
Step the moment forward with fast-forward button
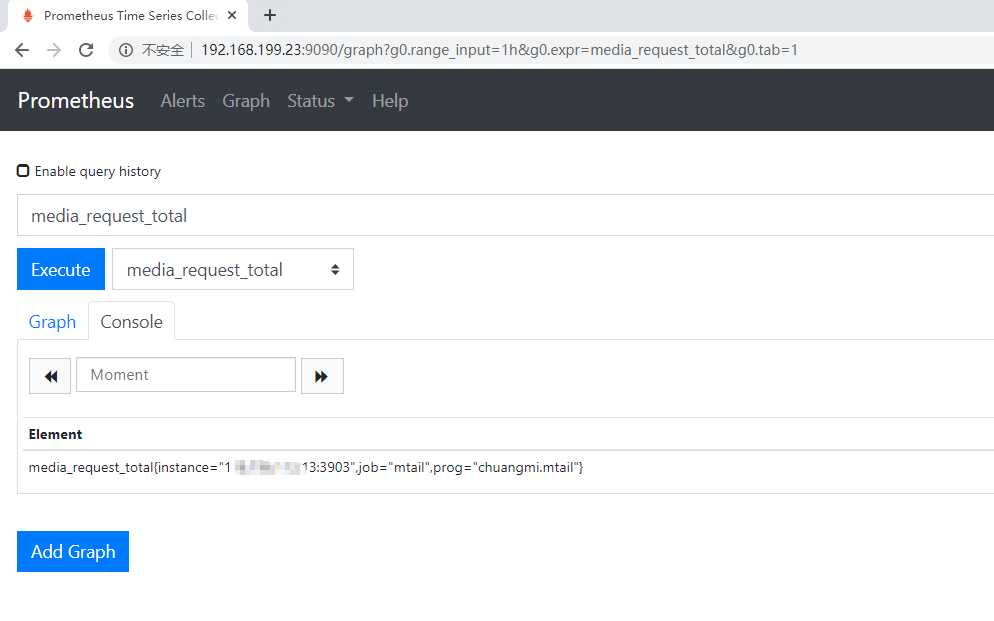click(322, 376)
